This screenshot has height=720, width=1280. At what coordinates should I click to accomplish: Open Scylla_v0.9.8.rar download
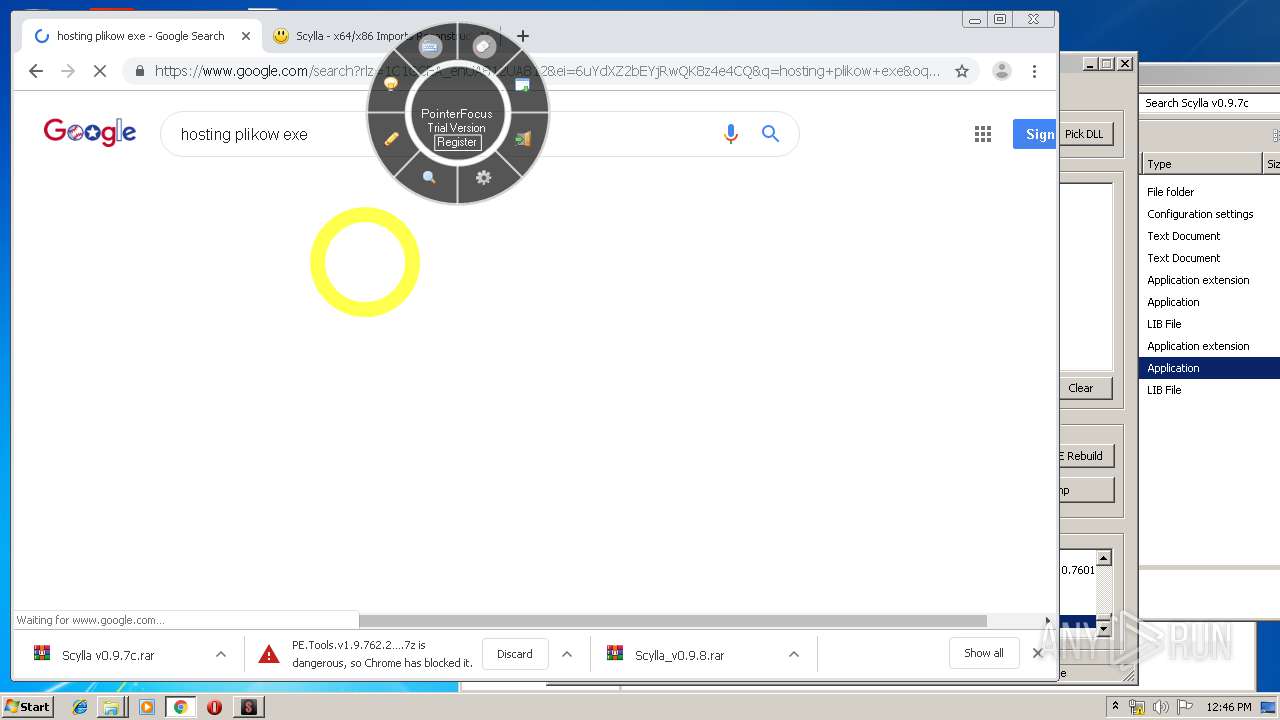pos(680,655)
